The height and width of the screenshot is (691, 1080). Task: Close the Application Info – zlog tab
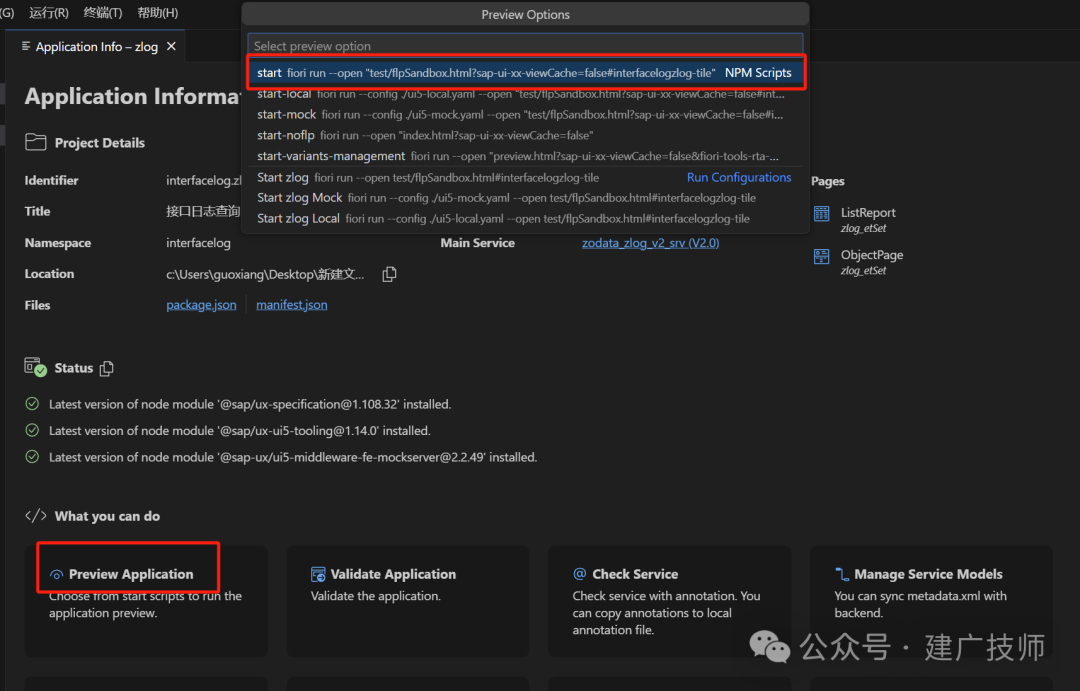click(x=172, y=46)
